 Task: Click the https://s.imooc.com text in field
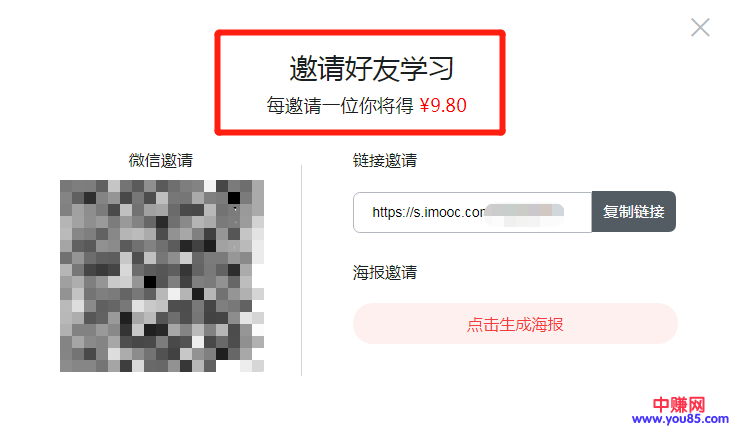[x=428, y=212]
